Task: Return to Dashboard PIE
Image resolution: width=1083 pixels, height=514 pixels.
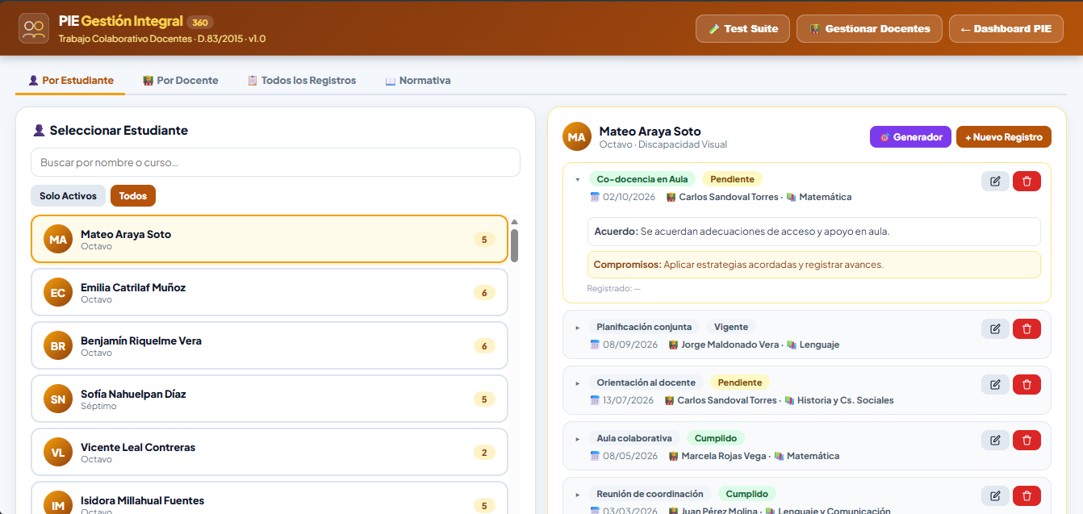Action: point(1006,29)
